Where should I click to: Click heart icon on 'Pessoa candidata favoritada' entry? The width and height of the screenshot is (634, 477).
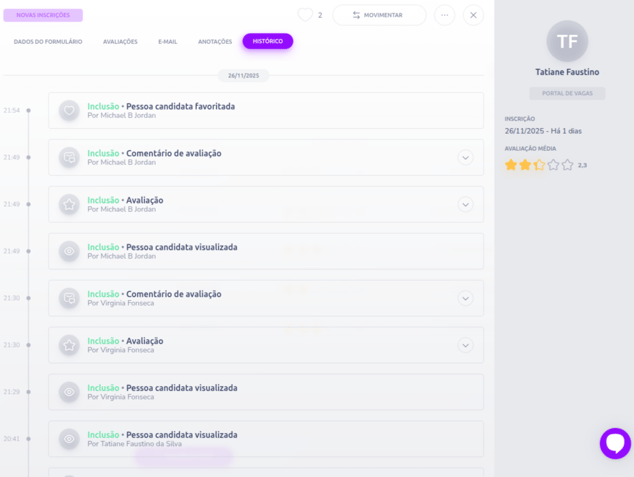69,111
